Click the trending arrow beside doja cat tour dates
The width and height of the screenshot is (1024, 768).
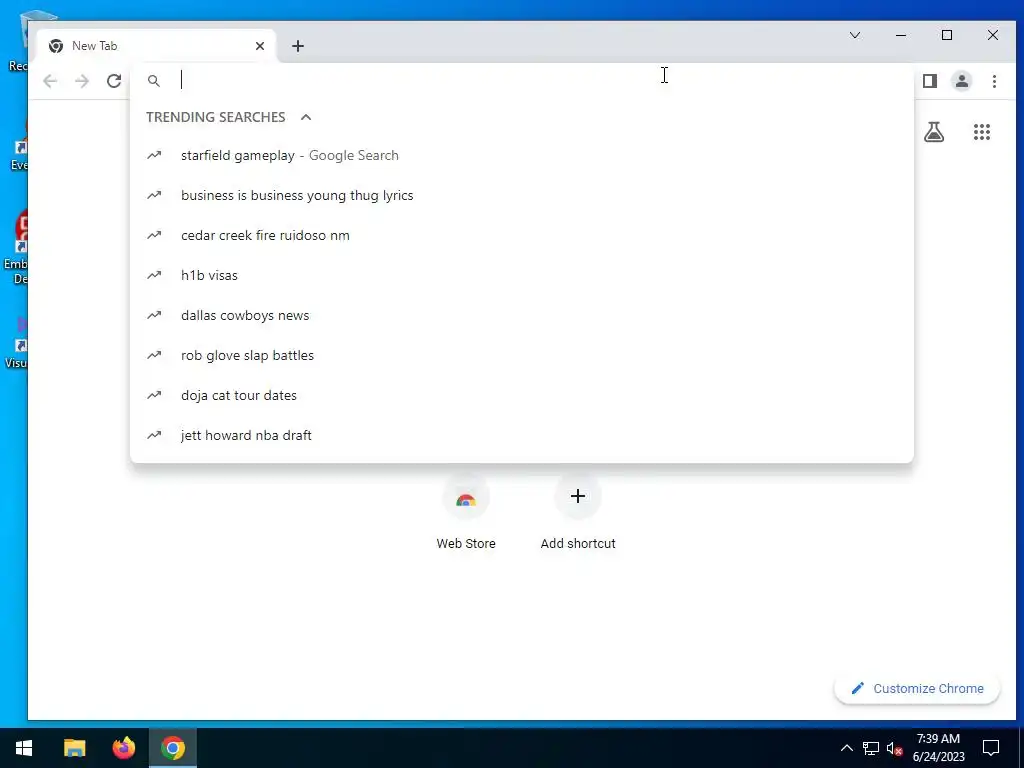(x=154, y=395)
